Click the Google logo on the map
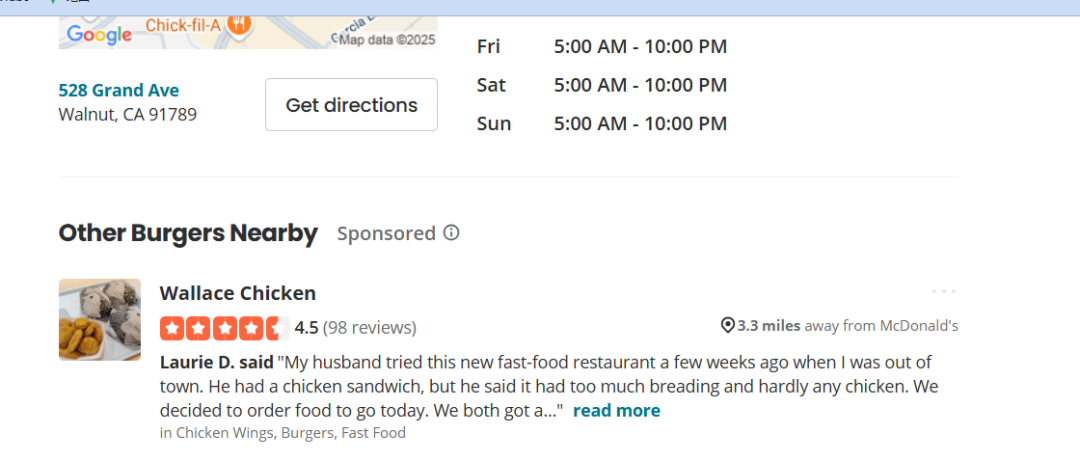1080x461 pixels. (99, 35)
